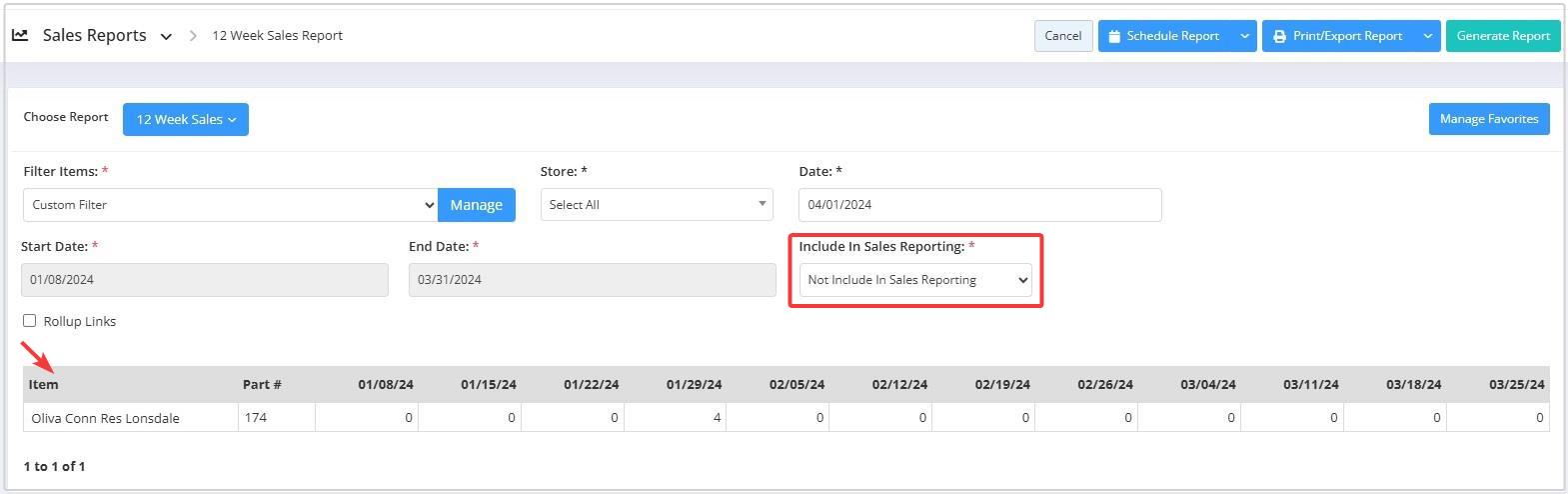The height and width of the screenshot is (494, 1568).
Task: Open the Print/Export Report split arrow
Action: [1428, 36]
